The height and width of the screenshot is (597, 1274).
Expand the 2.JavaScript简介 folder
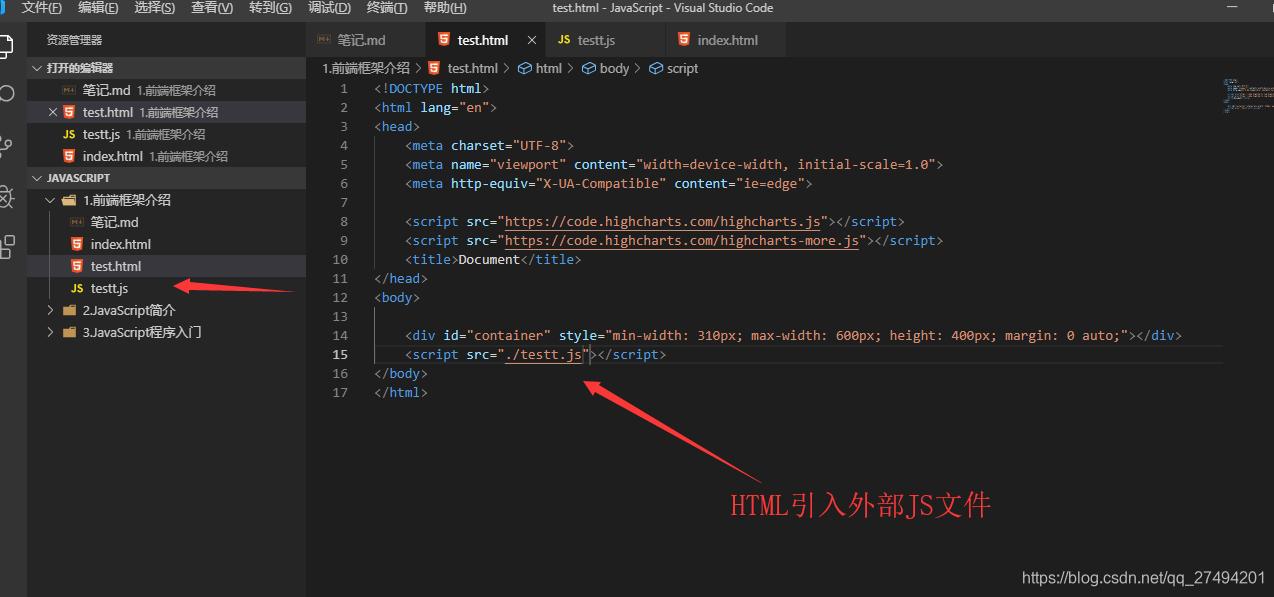click(x=50, y=310)
